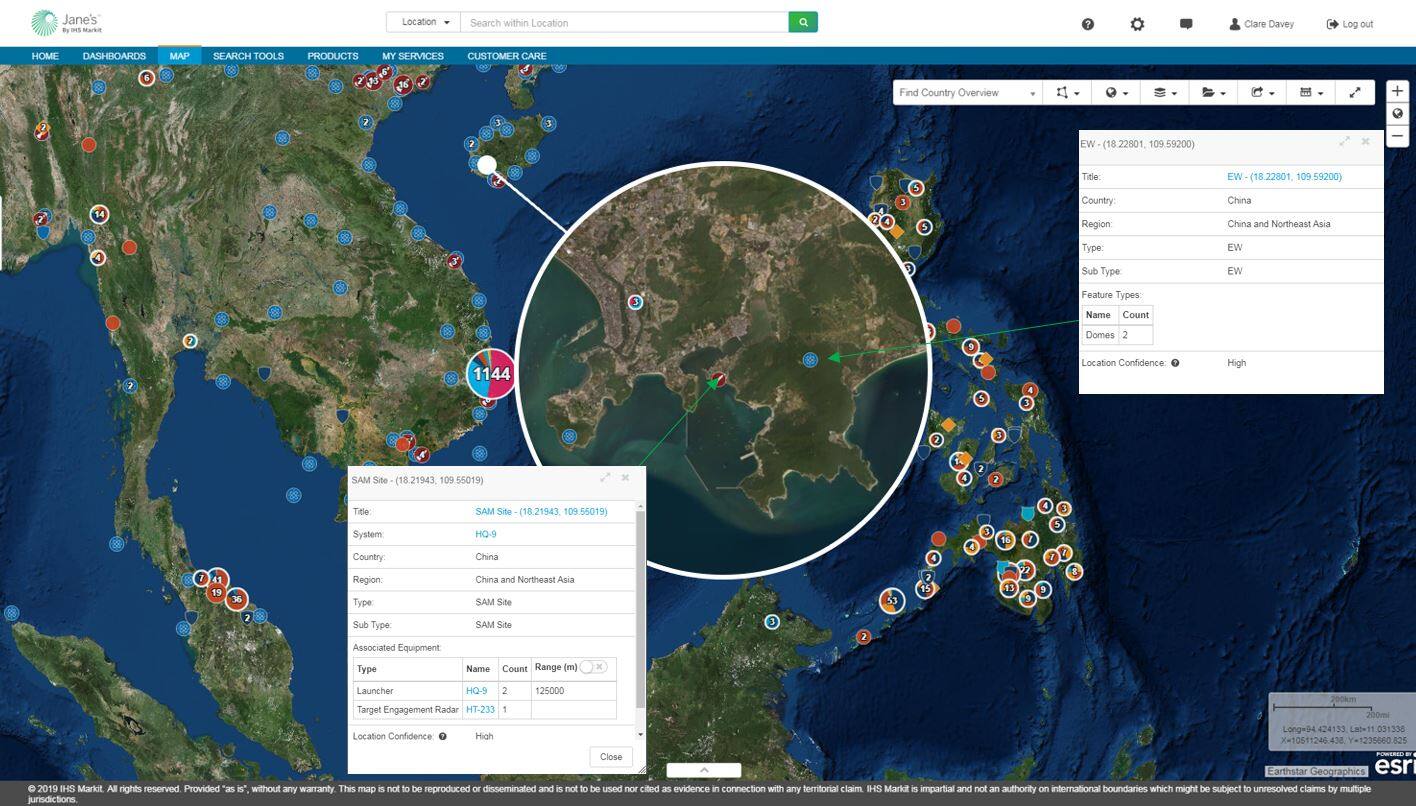
Task: Open the draw polygon tool dropdown
Action: 1067,93
